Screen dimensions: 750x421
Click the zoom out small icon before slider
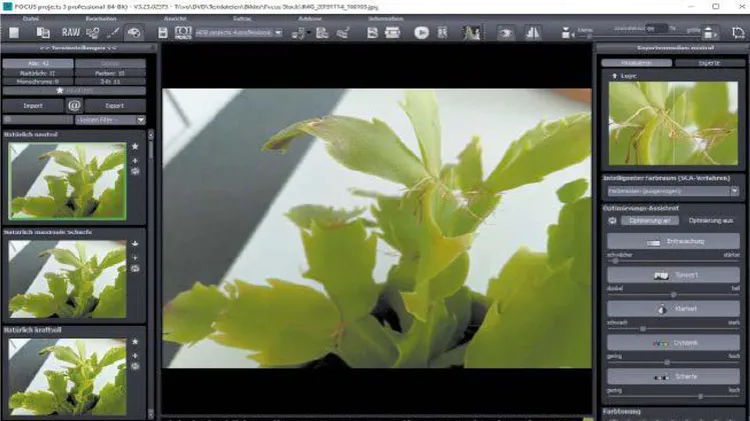[567, 33]
